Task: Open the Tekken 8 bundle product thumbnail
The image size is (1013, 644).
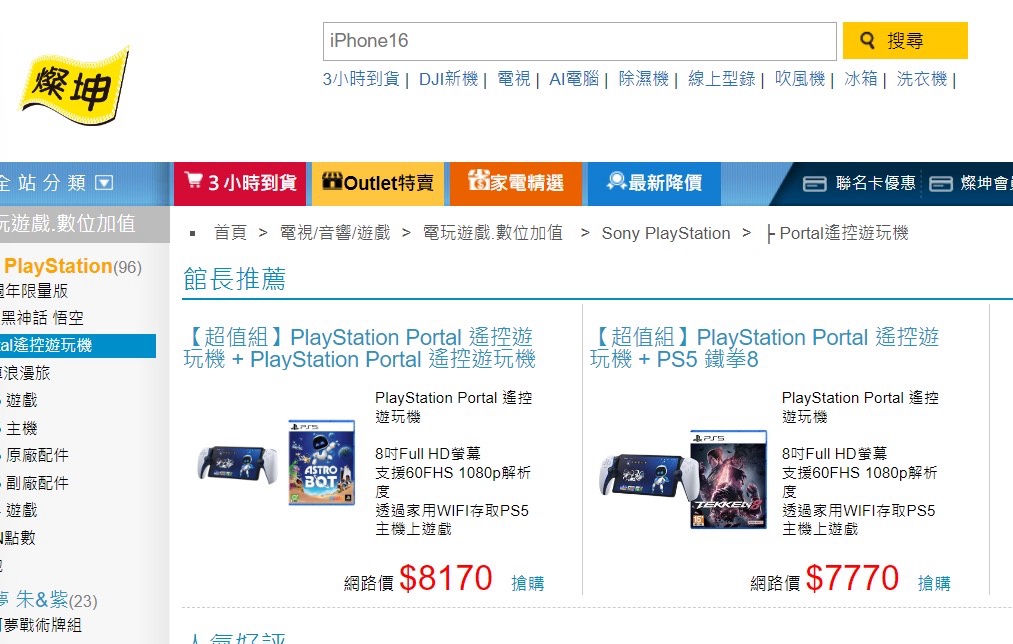Action: (684, 479)
